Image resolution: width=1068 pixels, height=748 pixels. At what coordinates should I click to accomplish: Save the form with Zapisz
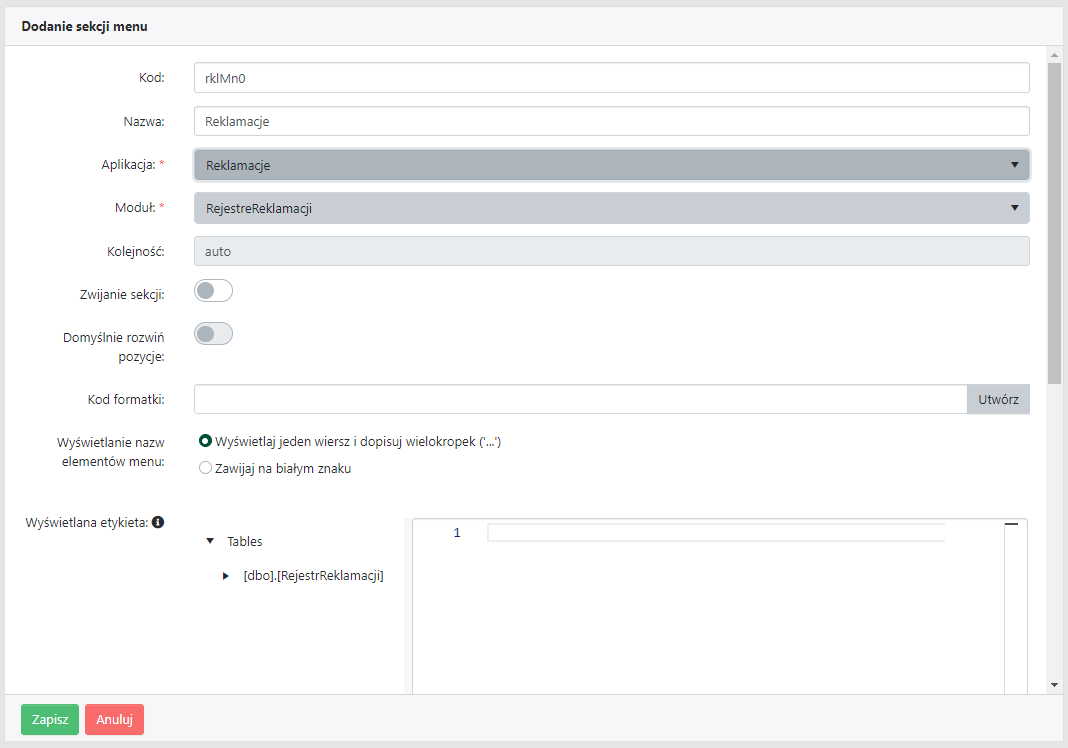click(x=50, y=720)
